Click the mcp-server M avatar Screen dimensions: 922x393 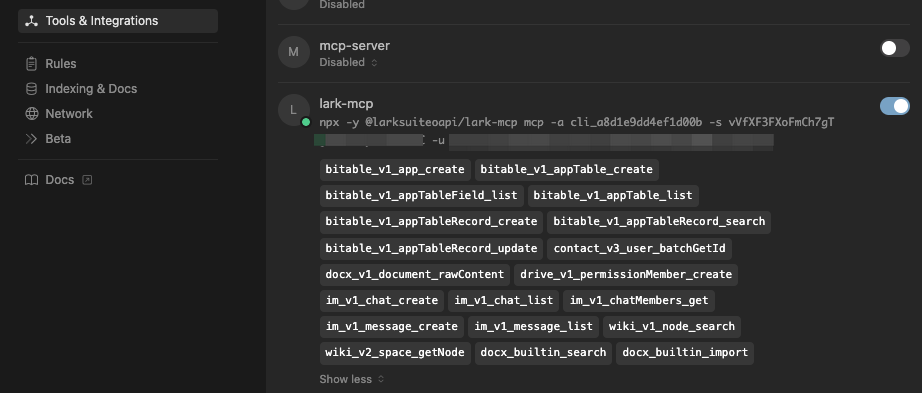tap(293, 52)
